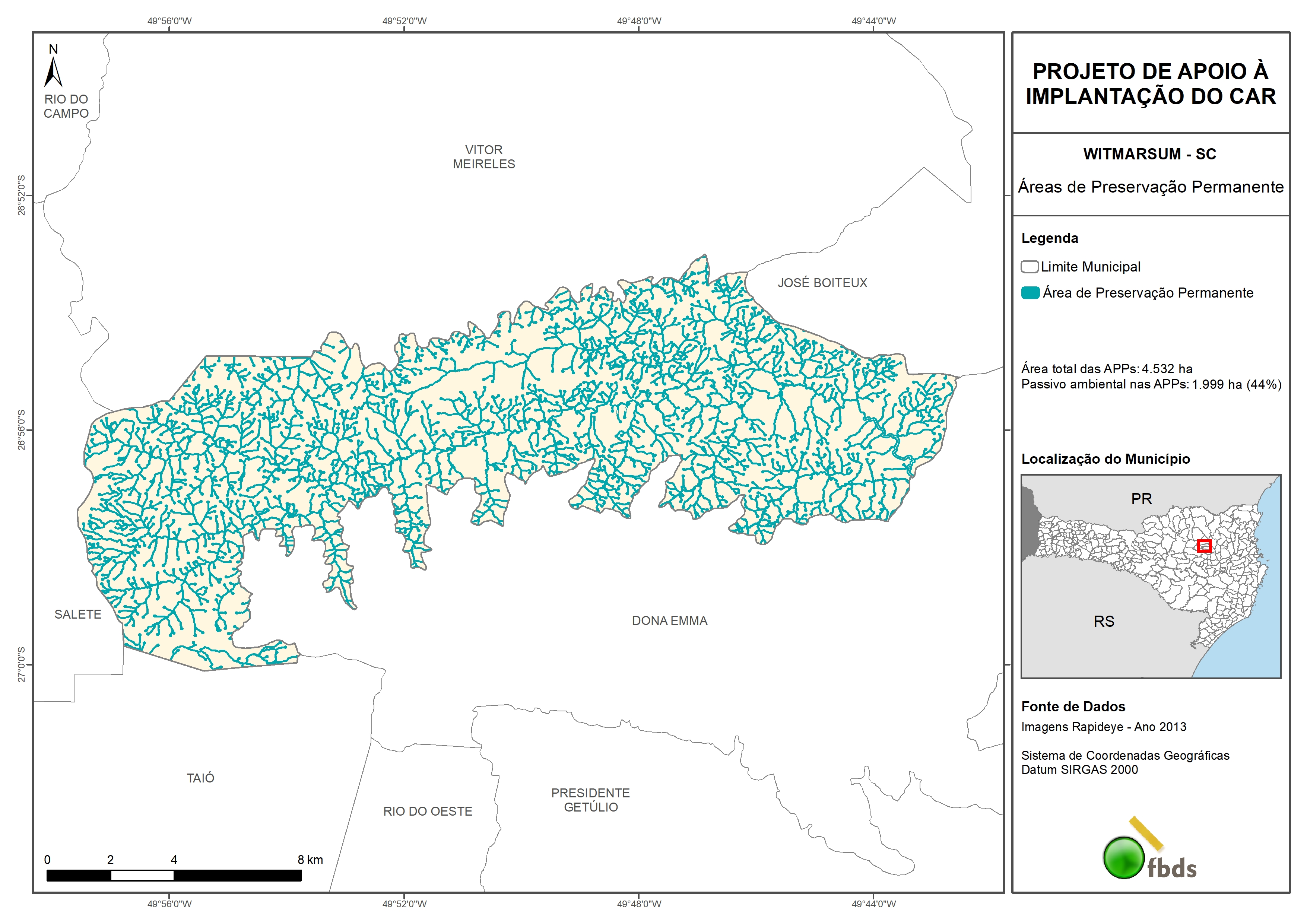Click the JOSÉ BOITEUX label
This screenshot has height=924, width=1307.
[822, 283]
